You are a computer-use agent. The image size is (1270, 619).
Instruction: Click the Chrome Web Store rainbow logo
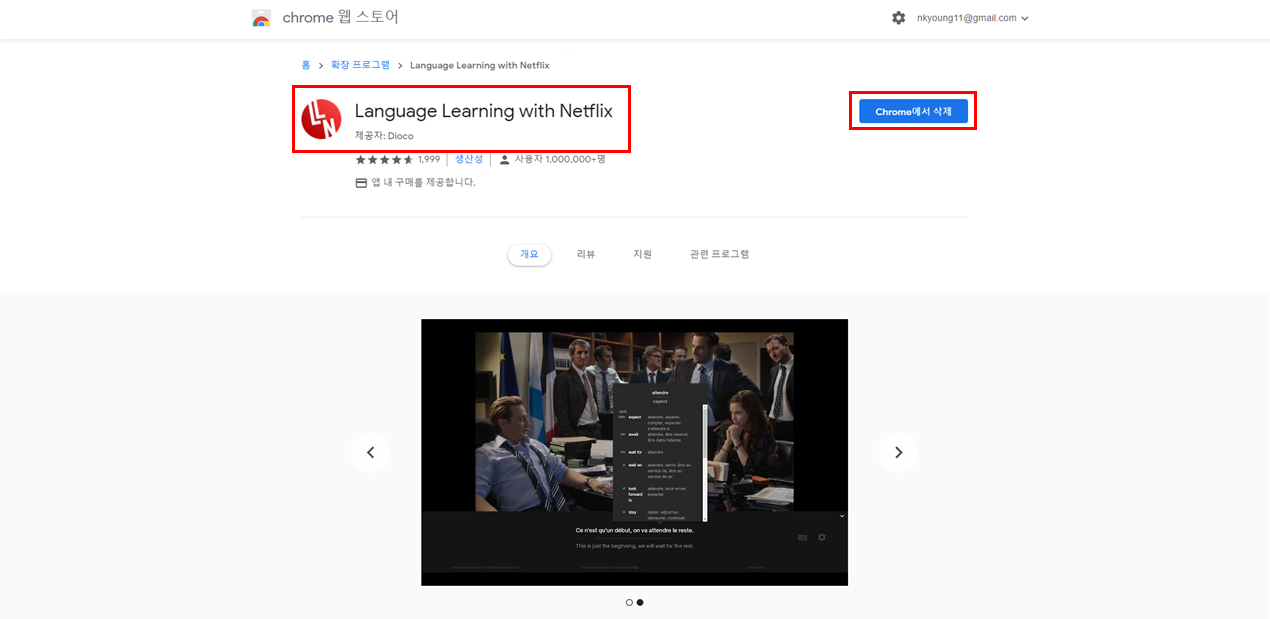[261, 18]
